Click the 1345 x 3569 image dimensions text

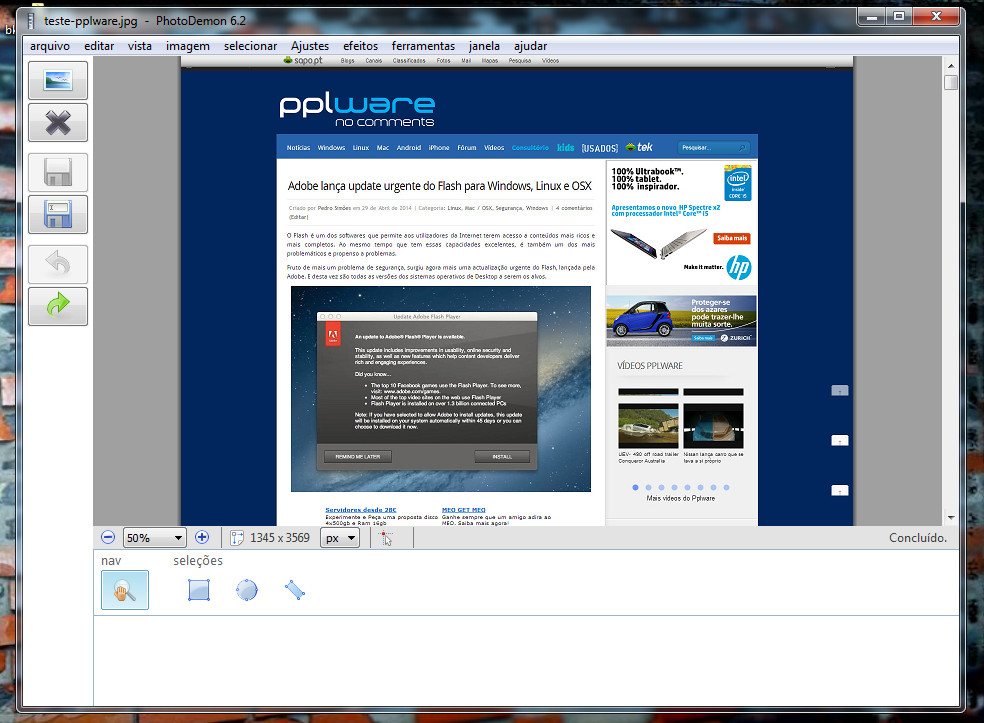(x=280, y=538)
